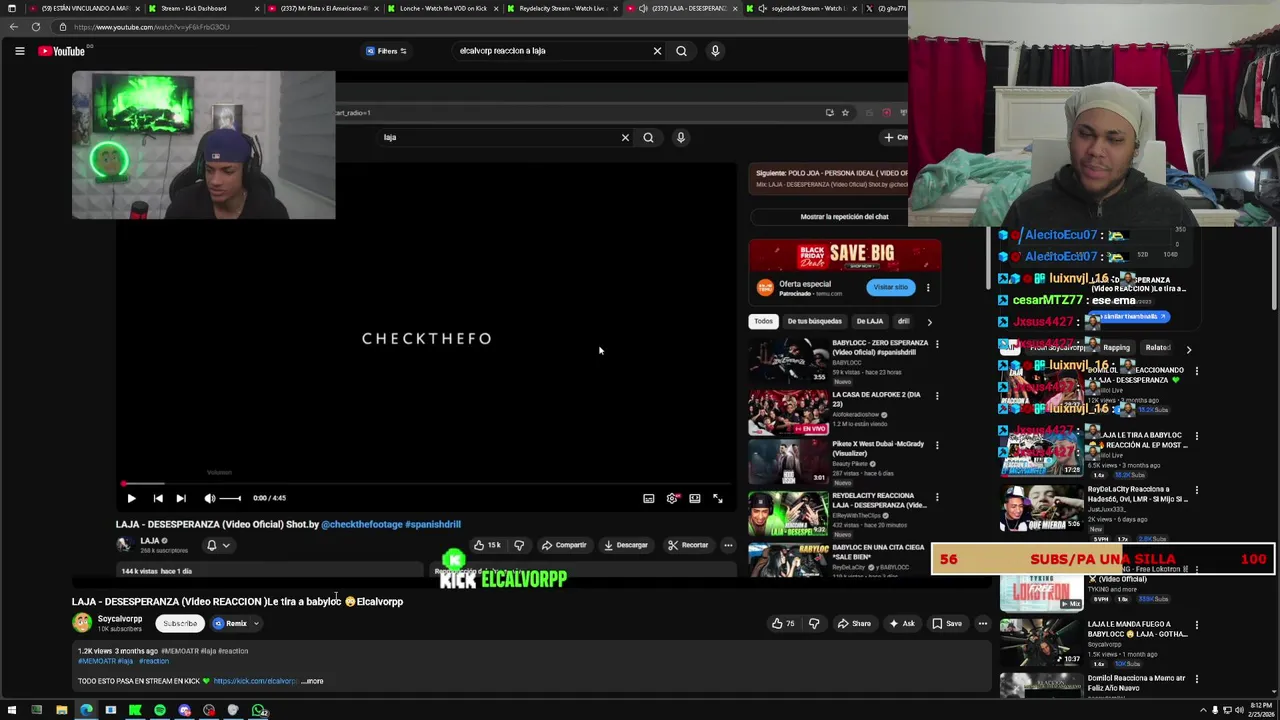The height and width of the screenshot is (720, 1280).
Task: Select the 'Todos' filter chip
Action: click(x=763, y=322)
